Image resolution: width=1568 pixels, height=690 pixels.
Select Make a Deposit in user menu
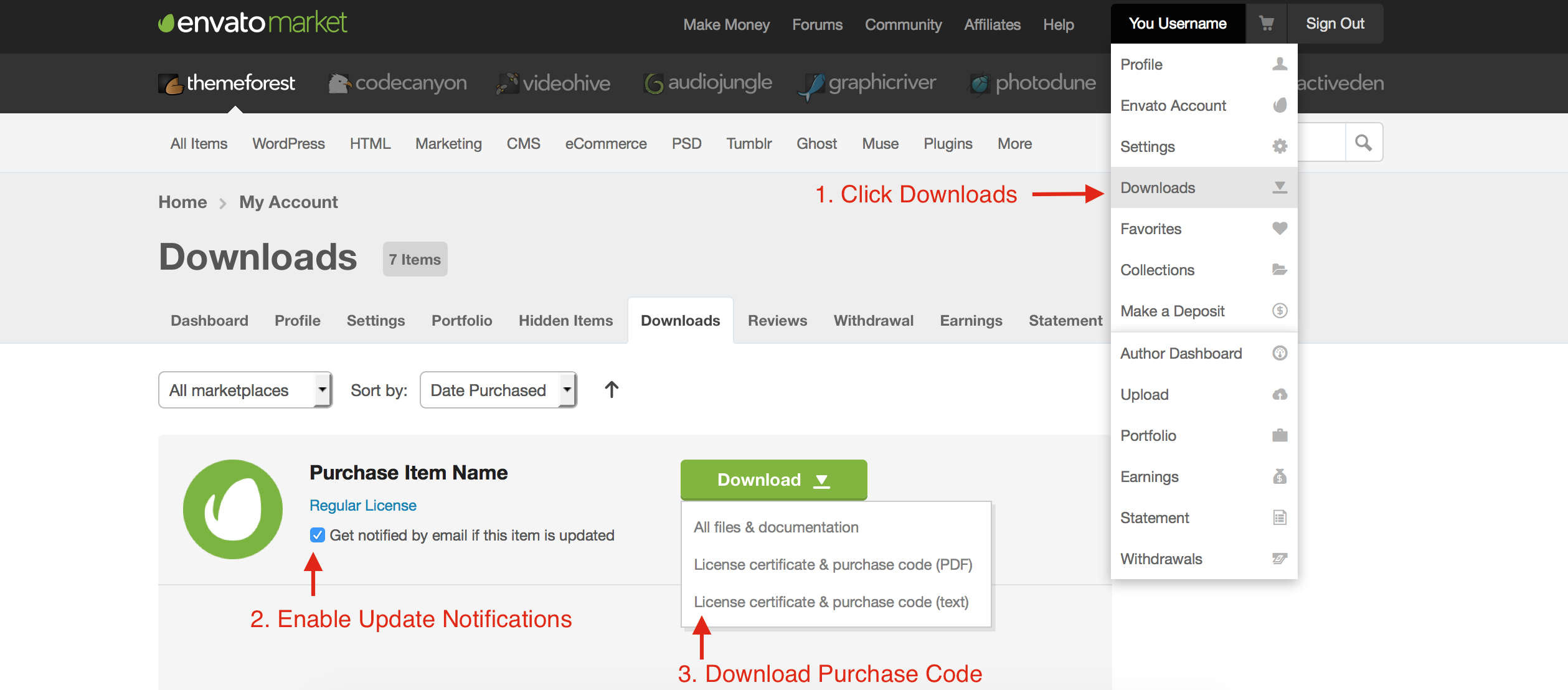tap(1204, 311)
